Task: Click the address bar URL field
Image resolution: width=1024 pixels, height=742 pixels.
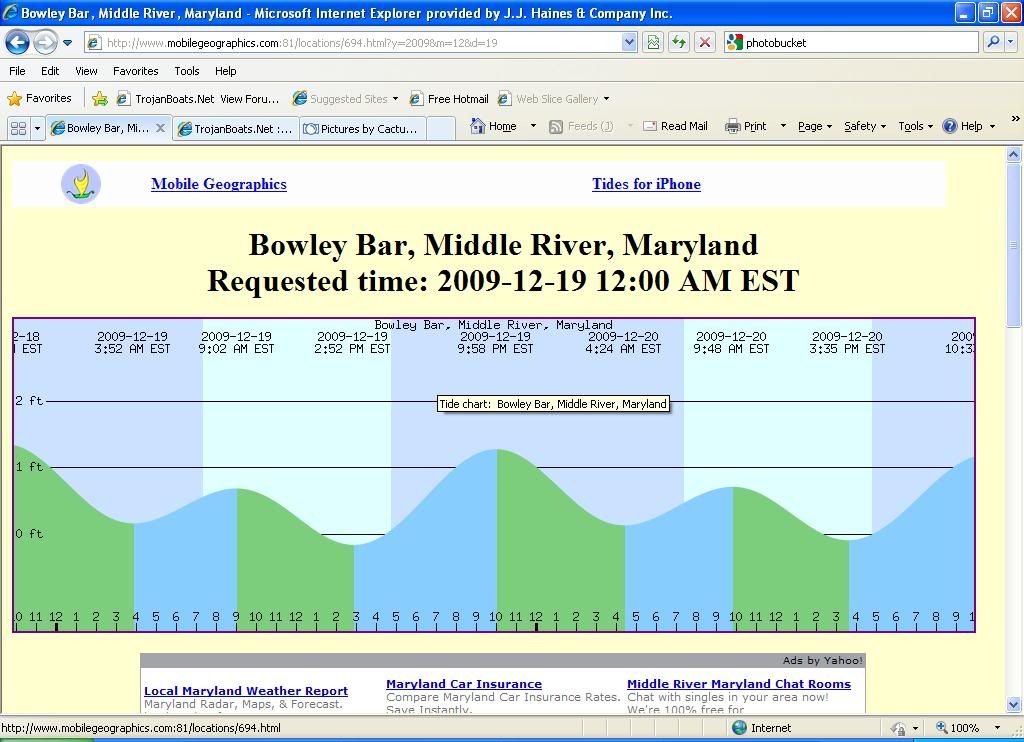Action: click(353, 43)
